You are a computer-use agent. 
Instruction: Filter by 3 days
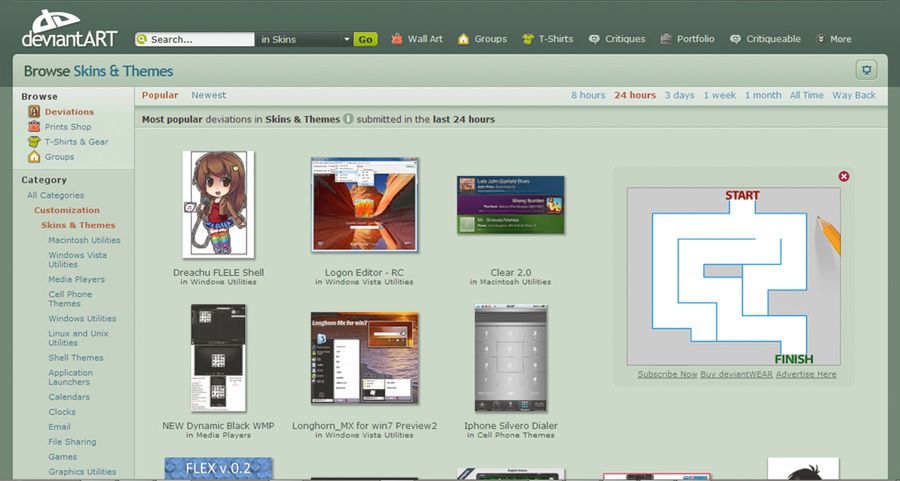click(x=680, y=95)
